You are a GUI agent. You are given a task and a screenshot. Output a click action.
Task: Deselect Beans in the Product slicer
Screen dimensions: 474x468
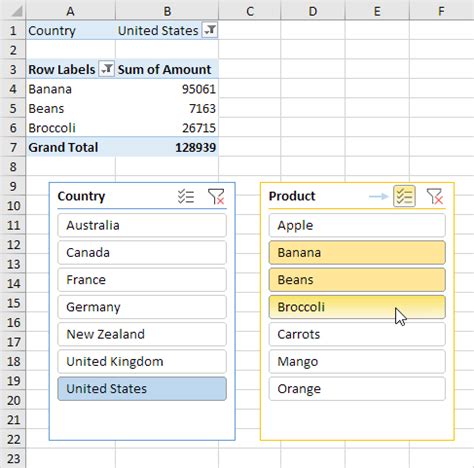tap(357, 280)
